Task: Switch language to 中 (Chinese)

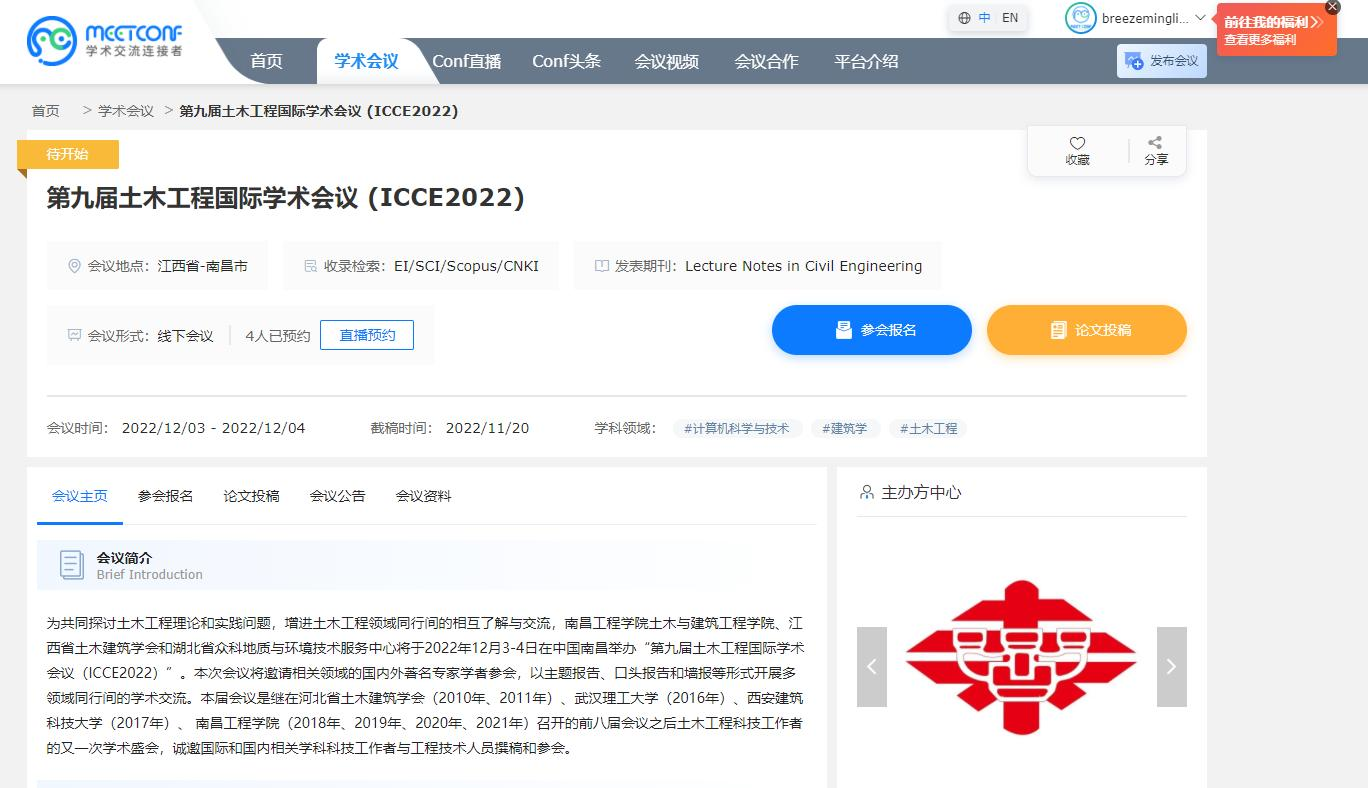Action: click(x=985, y=18)
